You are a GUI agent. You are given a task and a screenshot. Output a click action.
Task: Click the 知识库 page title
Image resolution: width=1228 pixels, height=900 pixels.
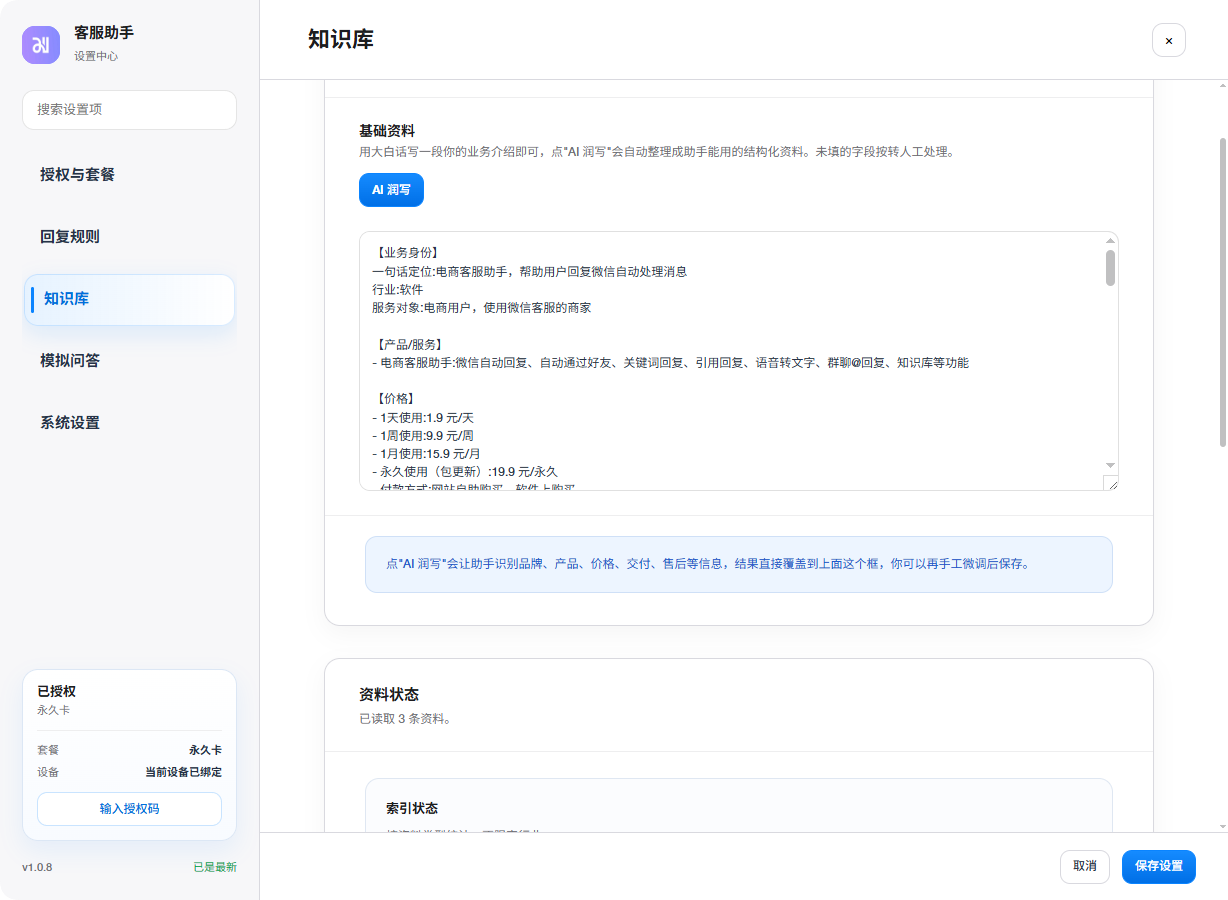click(341, 40)
